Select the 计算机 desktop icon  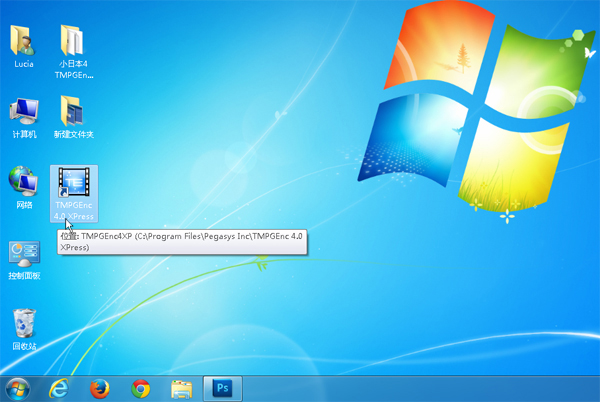pyautogui.click(x=24, y=111)
